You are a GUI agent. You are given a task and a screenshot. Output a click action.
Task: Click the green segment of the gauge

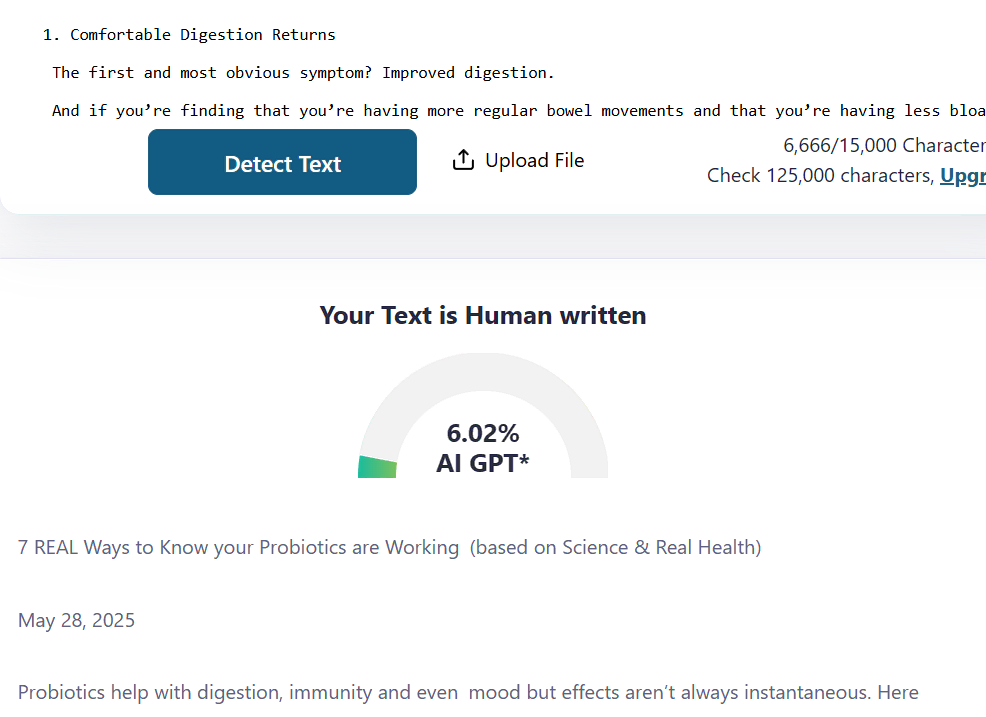[377, 467]
